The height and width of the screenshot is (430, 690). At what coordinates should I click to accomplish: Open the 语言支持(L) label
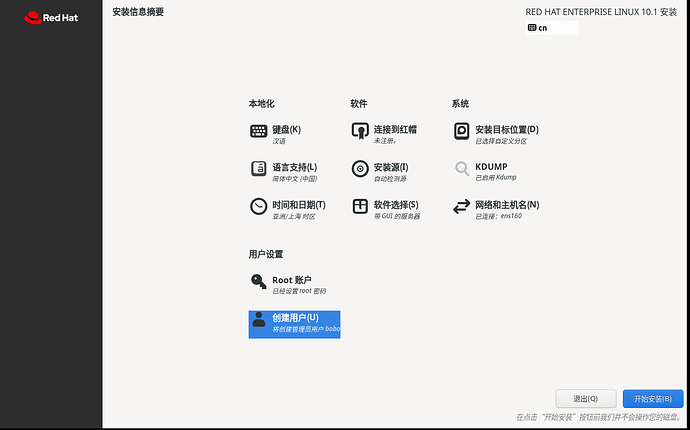294,167
